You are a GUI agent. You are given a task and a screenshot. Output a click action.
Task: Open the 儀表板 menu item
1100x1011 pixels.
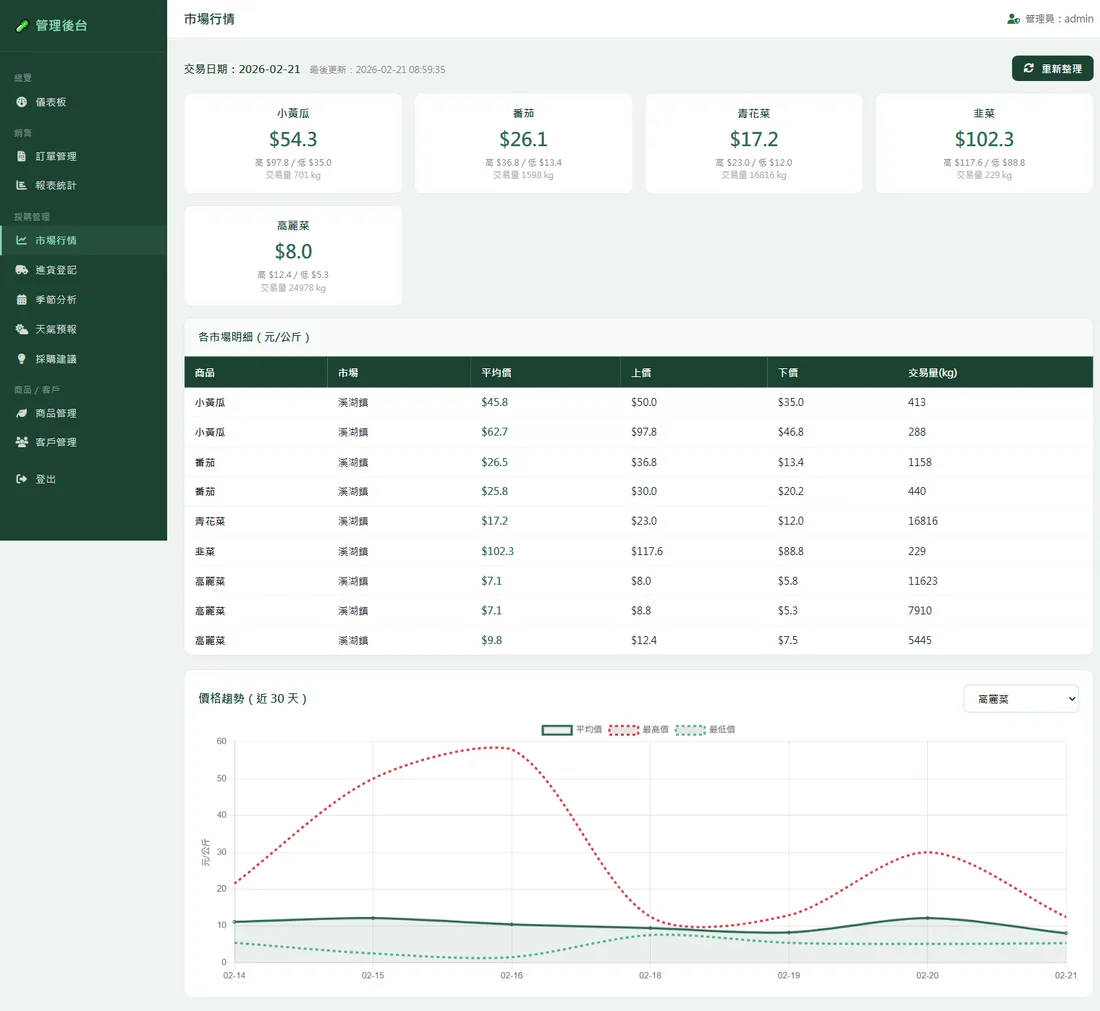[83, 102]
